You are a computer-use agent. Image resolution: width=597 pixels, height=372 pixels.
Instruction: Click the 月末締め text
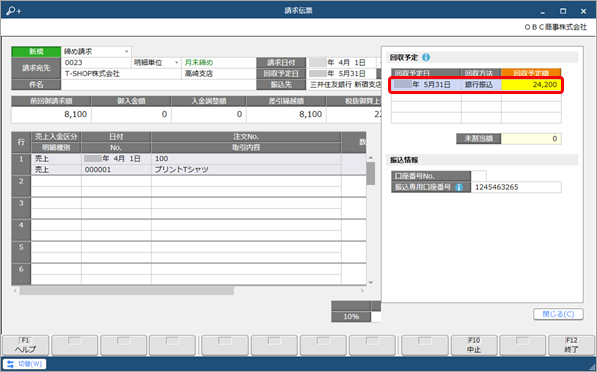pos(199,62)
